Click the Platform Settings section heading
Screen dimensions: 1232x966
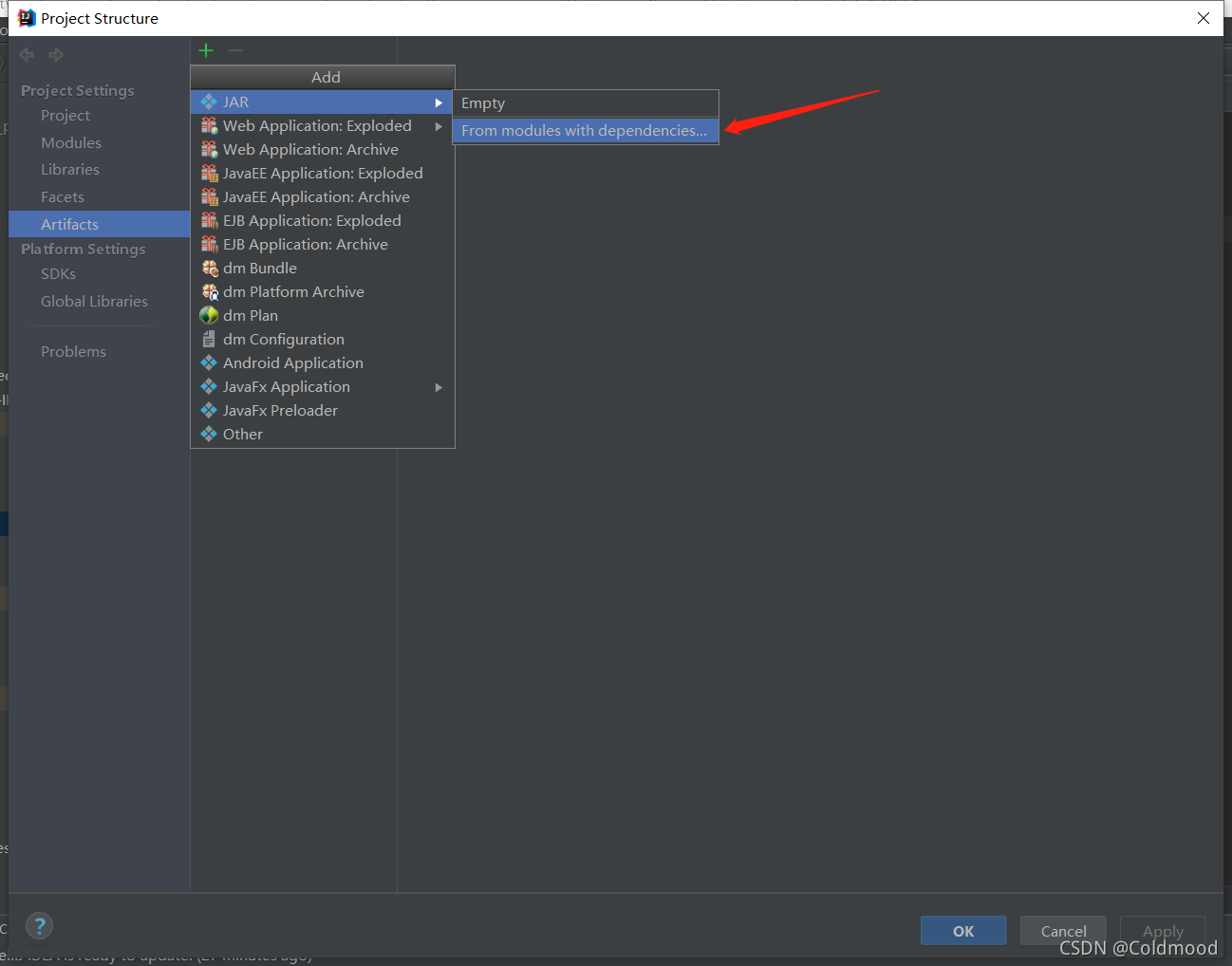pyautogui.click(x=84, y=249)
